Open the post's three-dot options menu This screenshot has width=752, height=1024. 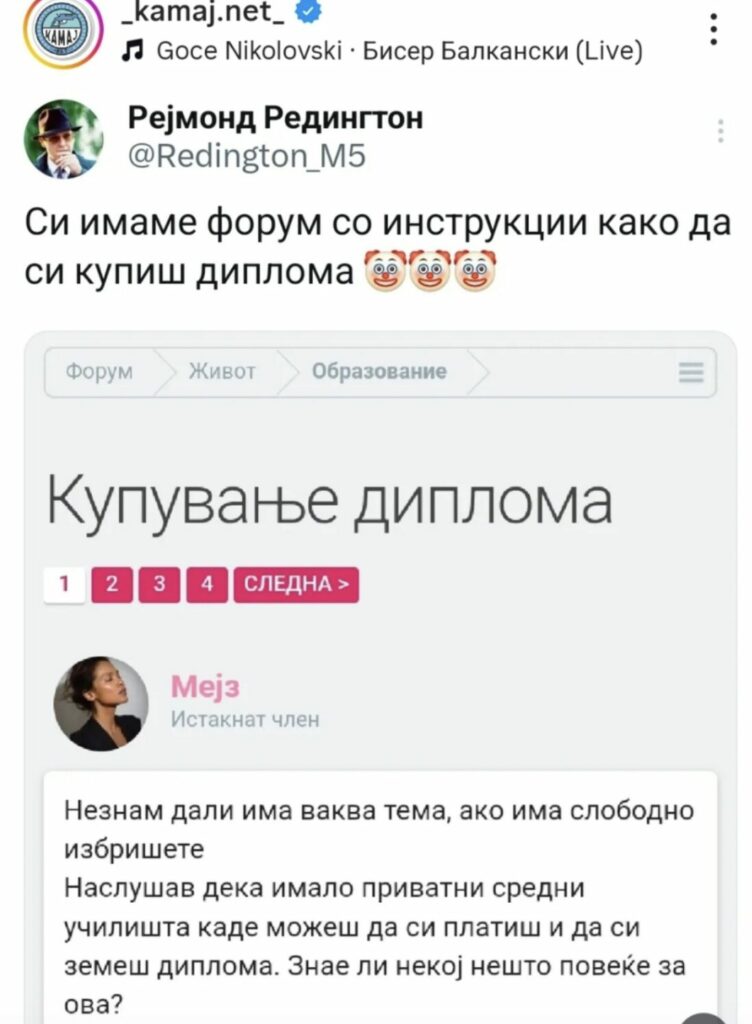(x=713, y=29)
